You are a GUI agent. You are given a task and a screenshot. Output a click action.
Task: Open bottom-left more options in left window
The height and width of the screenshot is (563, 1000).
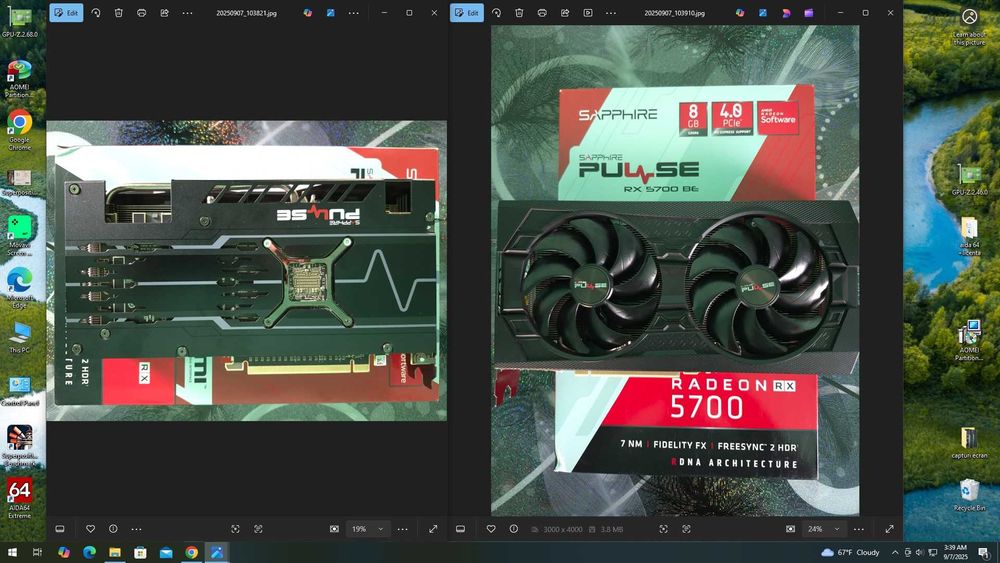[136, 529]
